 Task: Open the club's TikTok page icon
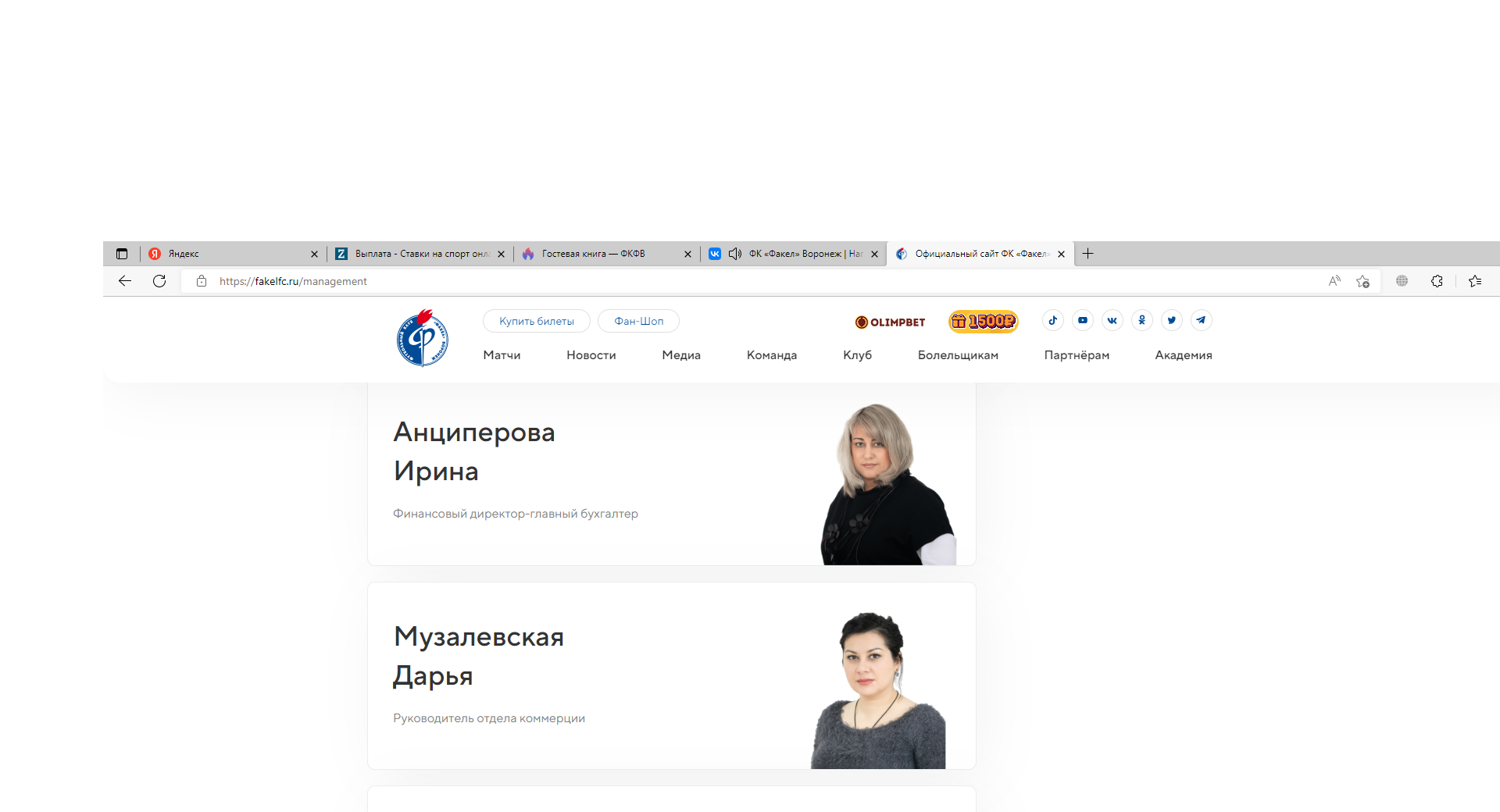pyautogui.click(x=1052, y=320)
